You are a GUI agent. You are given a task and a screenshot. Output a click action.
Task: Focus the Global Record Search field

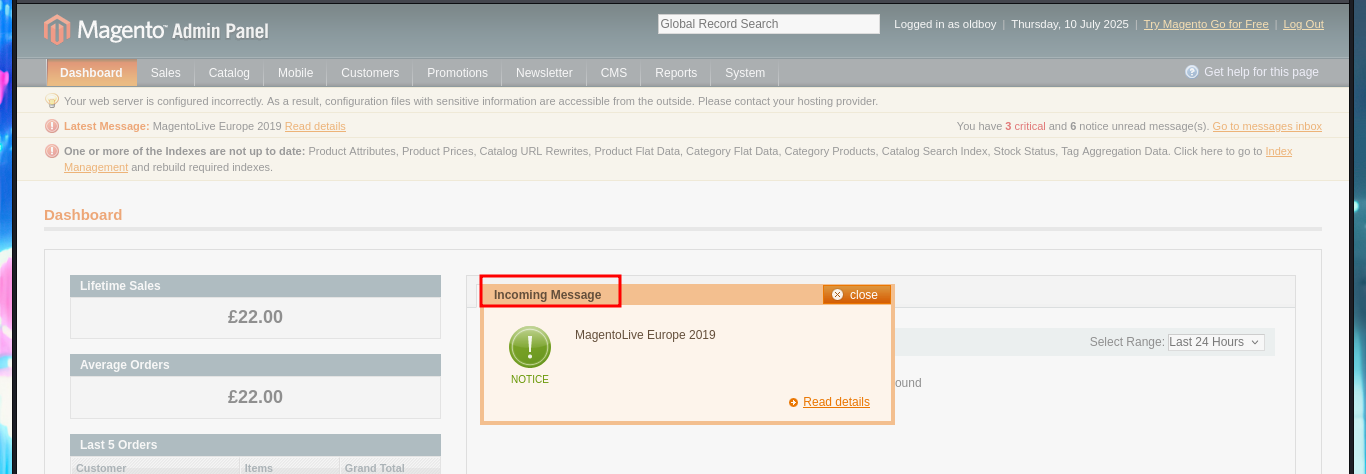pos(769,24)
